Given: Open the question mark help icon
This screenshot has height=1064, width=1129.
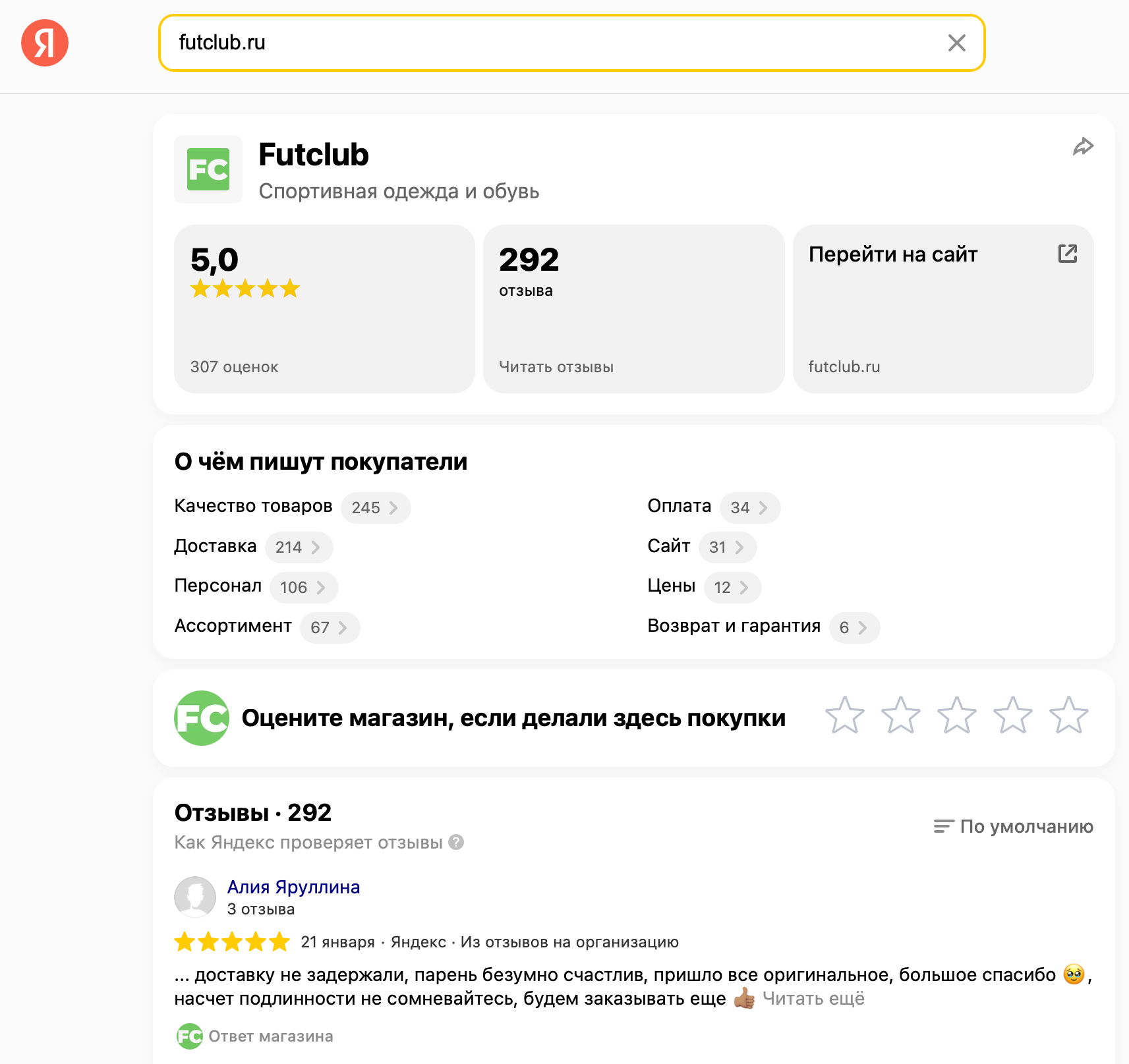Looking at the screenshot, I should (x=456, y=842).
